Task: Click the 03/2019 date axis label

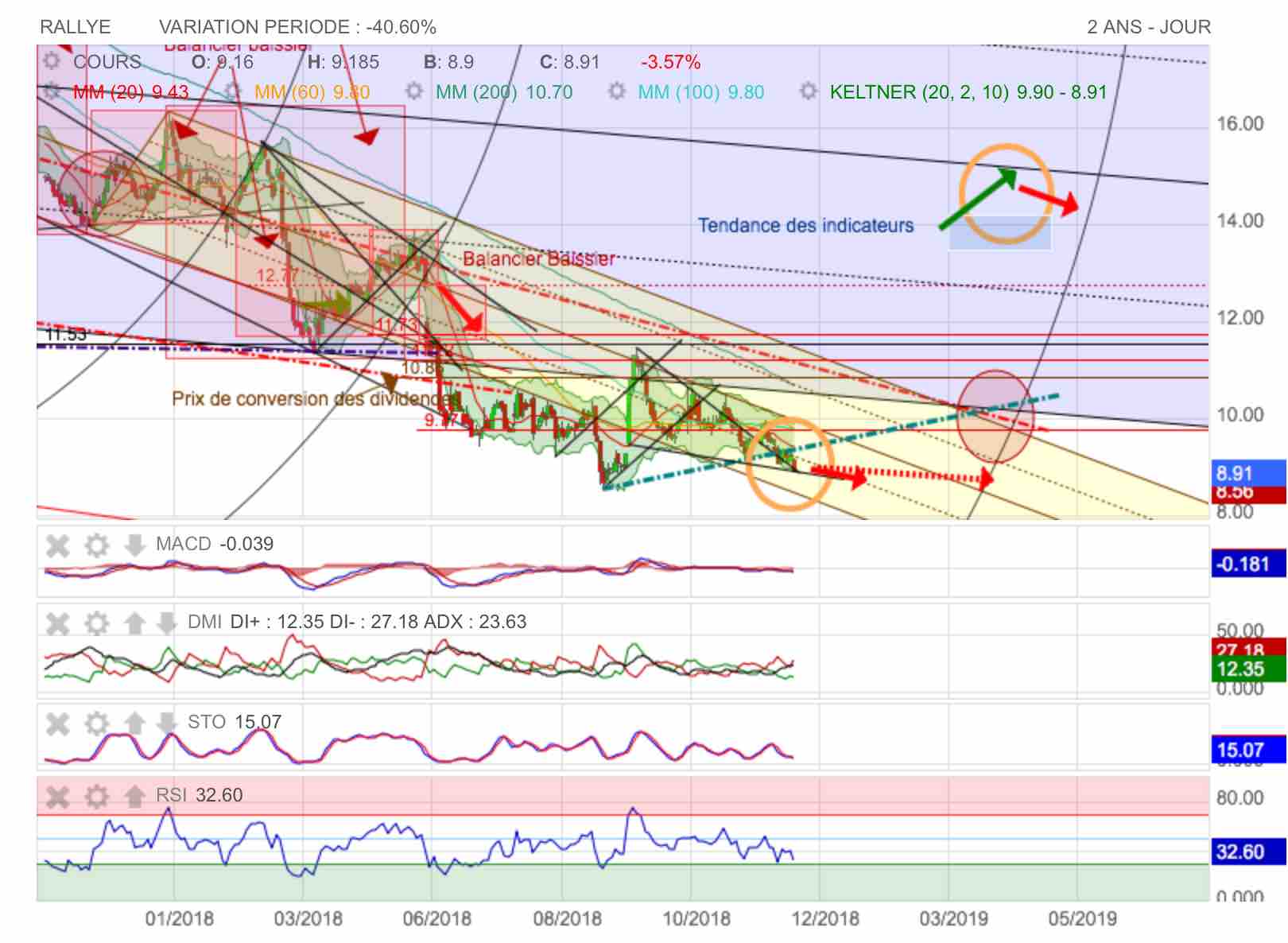Action: 954,918
